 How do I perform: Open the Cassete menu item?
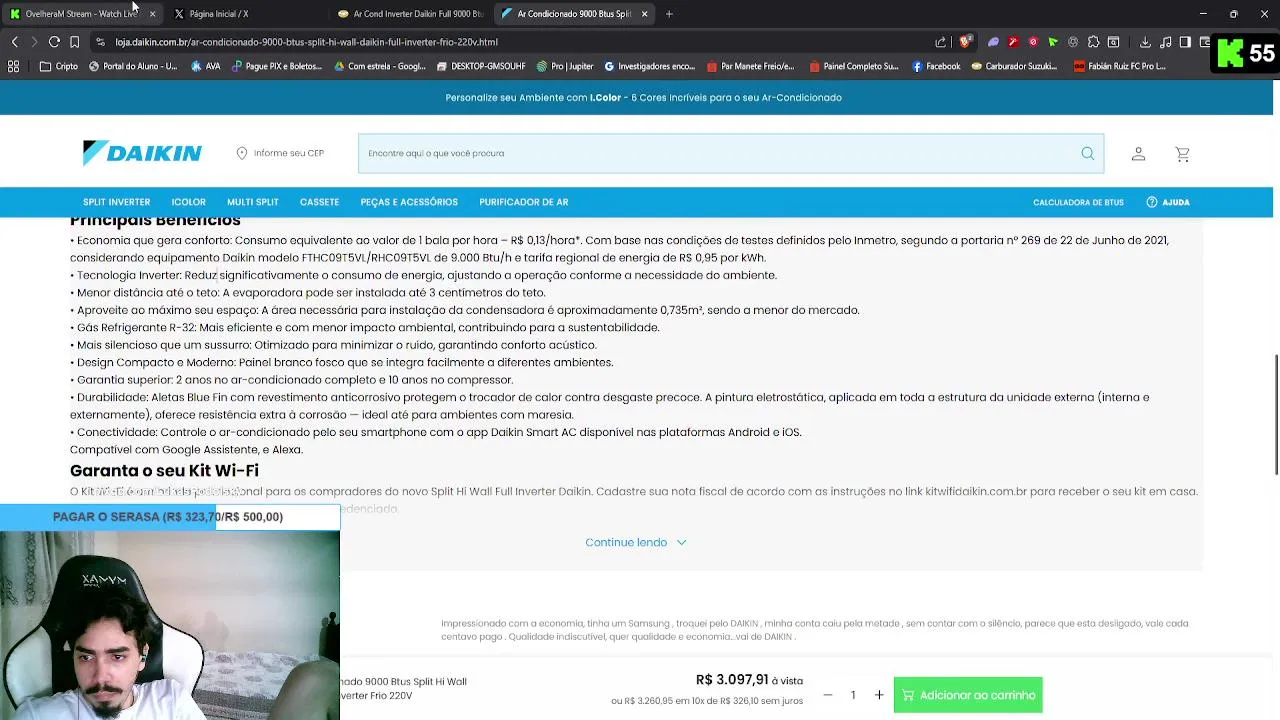pyautogui.click(x=319, y=202)
